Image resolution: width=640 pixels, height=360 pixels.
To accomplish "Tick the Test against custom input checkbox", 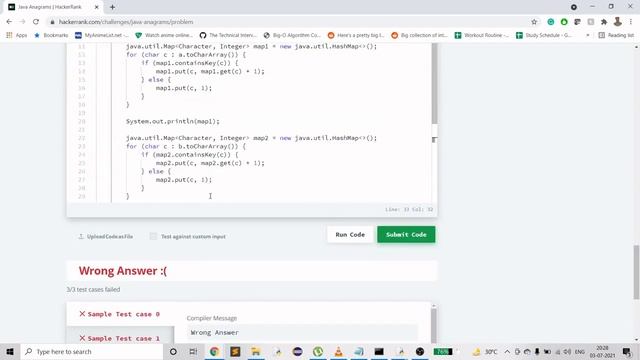I will pos(153,236).
